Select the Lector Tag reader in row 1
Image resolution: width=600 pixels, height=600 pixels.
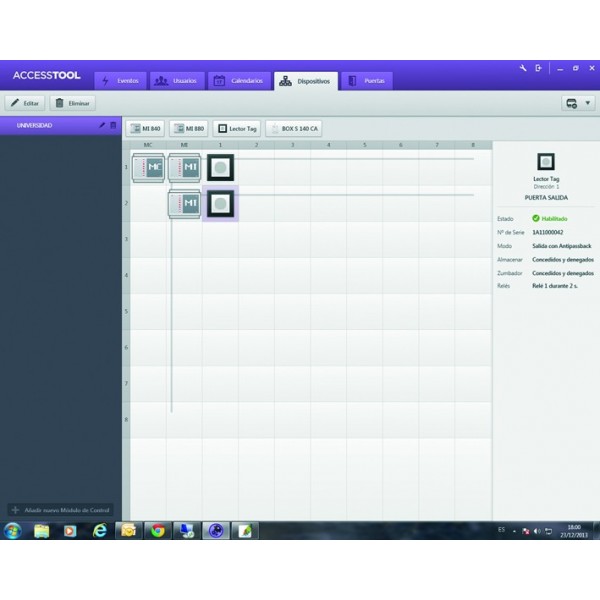pyautogui.click(x=220, y=167)
